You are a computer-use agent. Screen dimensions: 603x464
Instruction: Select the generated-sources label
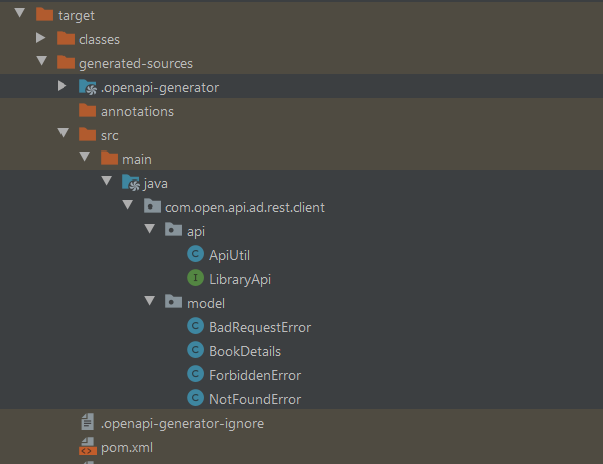click(x=136, y=63)
